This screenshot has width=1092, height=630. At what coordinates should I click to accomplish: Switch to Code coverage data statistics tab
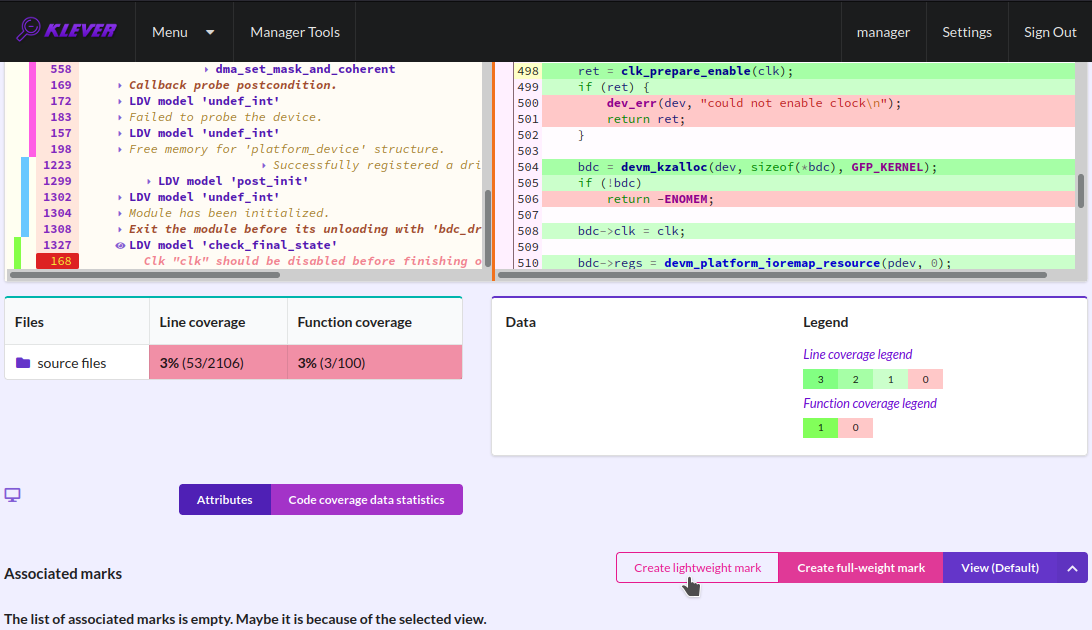click(x=366, y=500)
